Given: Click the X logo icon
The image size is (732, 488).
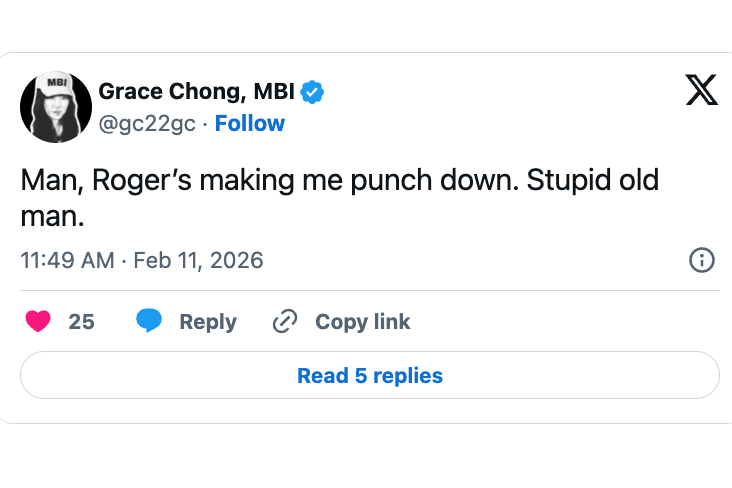Looking at the screenshot, I should (702, 90).
